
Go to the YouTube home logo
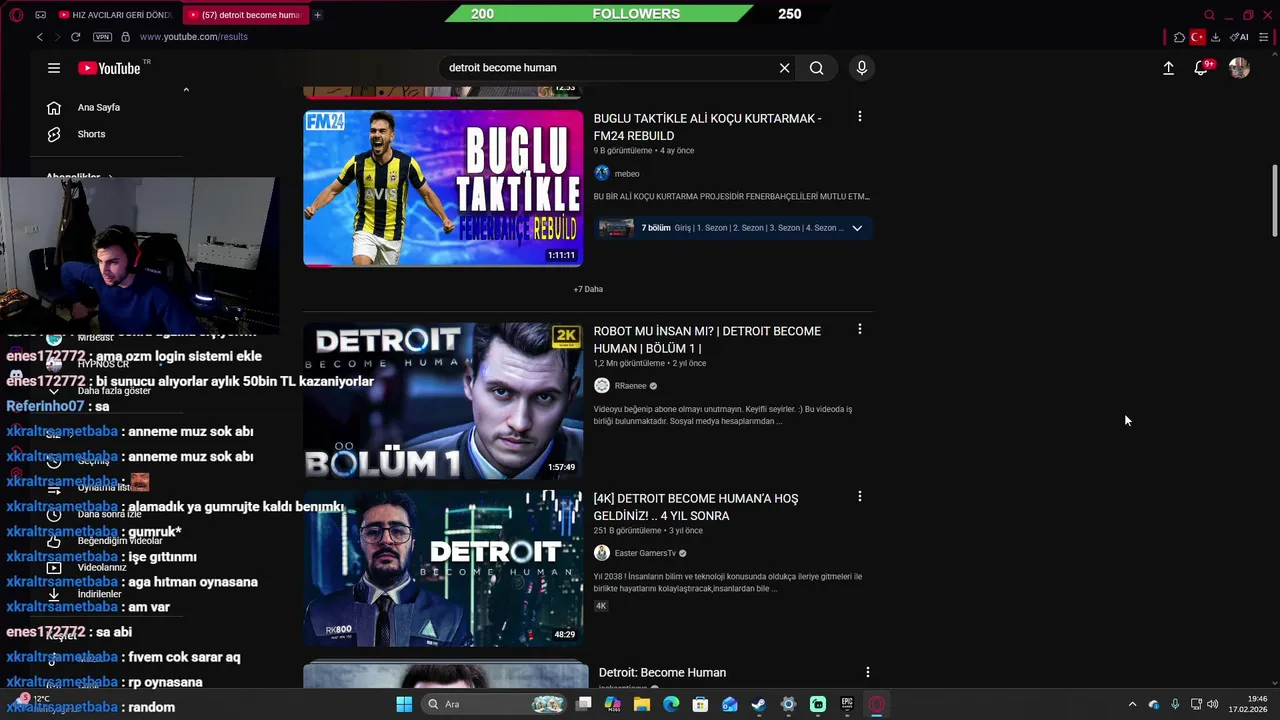pos(110,68)
